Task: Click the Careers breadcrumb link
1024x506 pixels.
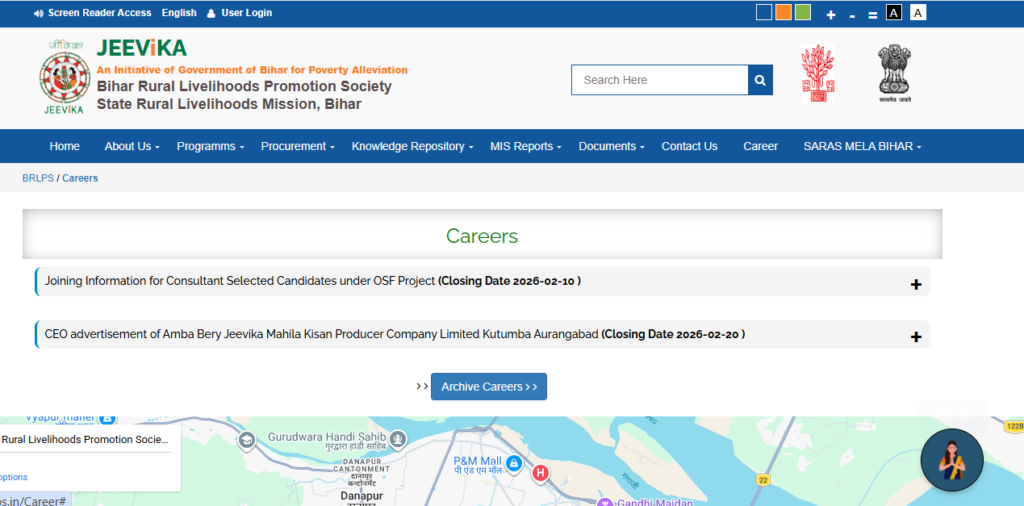Action: pyautogui.click(x=80, y=178)
